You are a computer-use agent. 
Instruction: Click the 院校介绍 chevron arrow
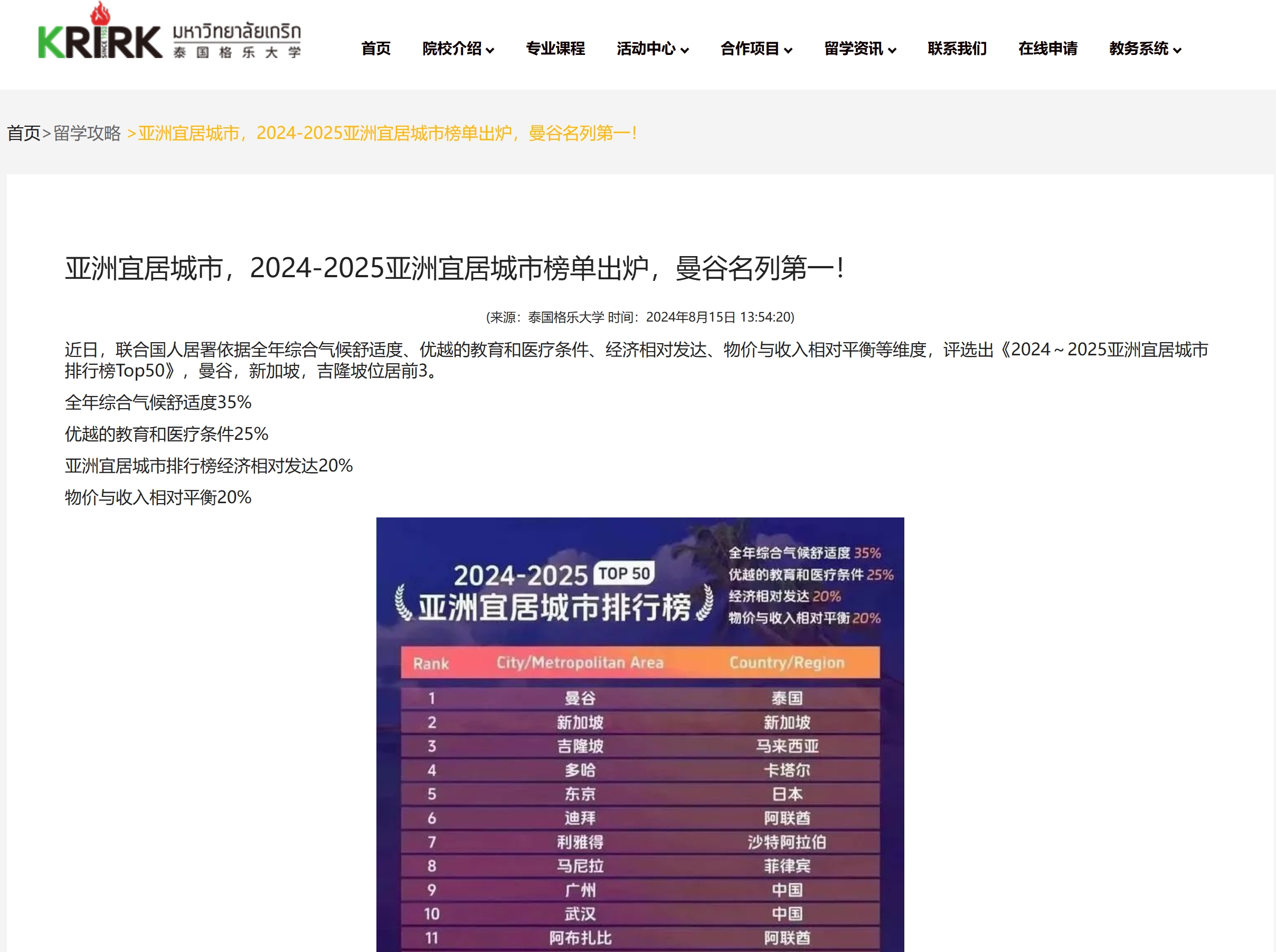point(492,51)
